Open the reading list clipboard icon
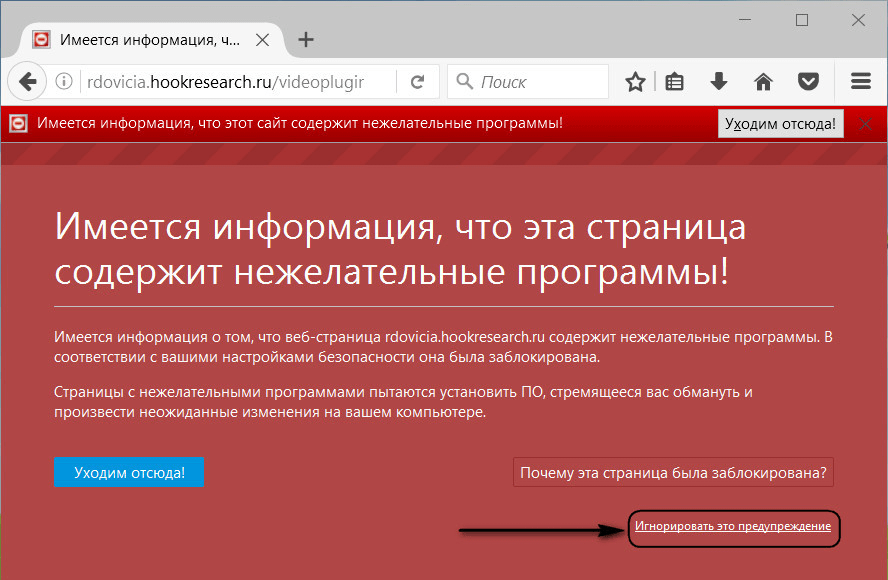888x580 pixels. (x=675, y=81)
